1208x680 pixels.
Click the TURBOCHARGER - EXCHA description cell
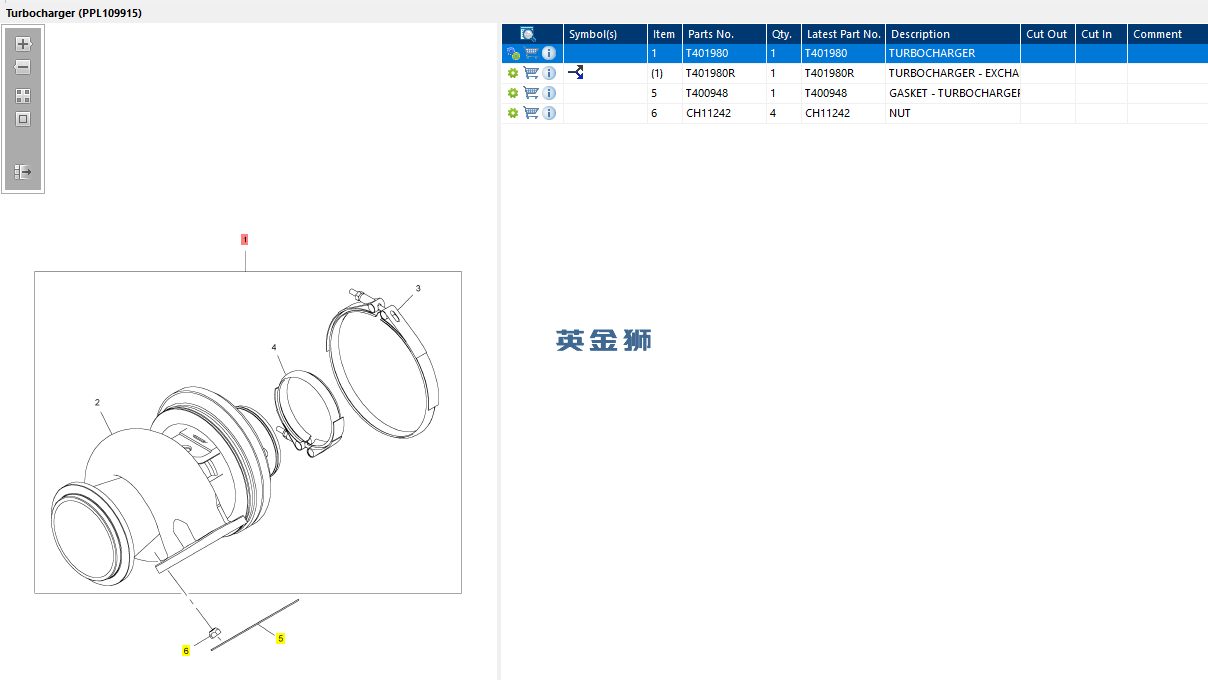pos(953,73)
